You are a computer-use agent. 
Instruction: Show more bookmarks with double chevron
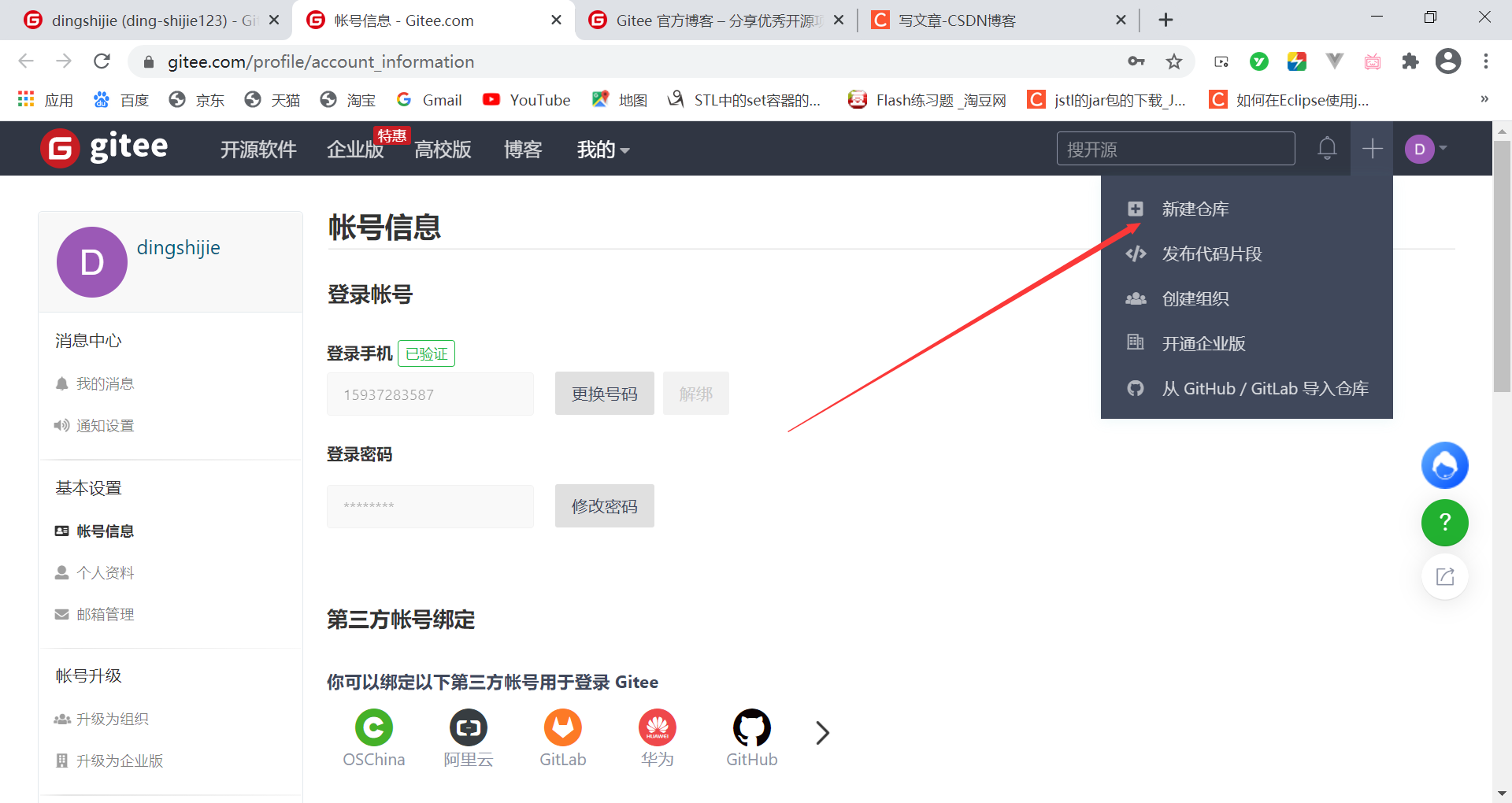(1484, 99)
